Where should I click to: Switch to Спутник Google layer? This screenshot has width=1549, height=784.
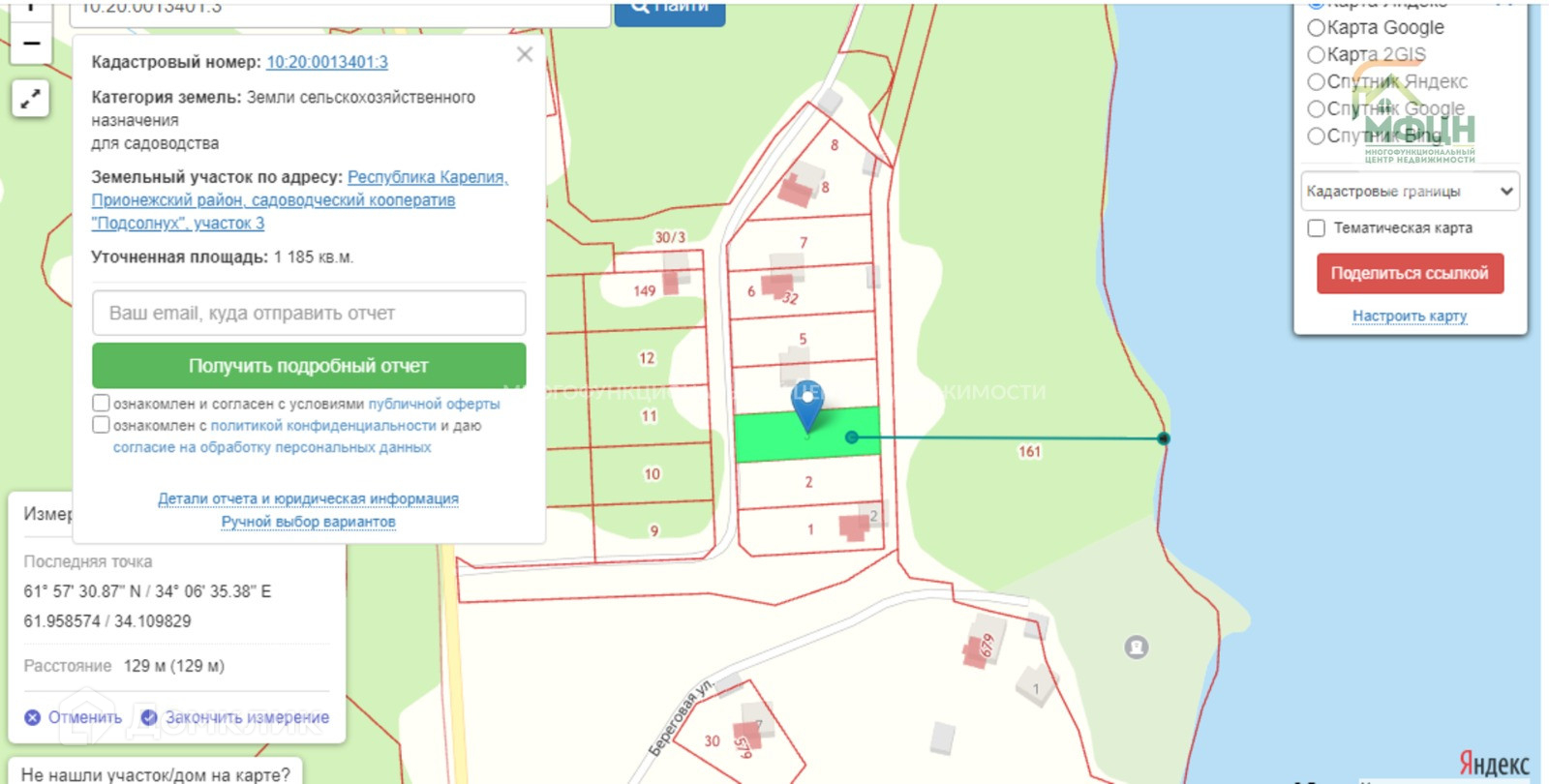[x=1317, y=109]
